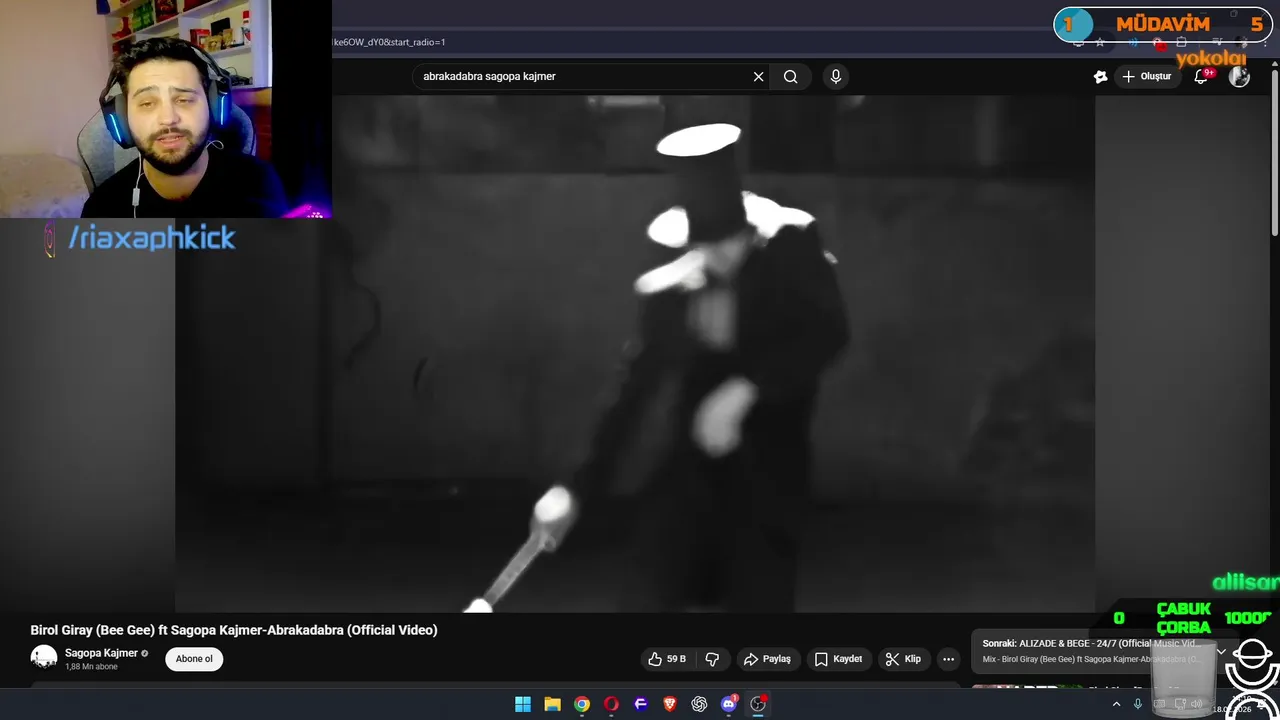Click the sparkle icon left of Oluştur

(x=1100, y=76)
